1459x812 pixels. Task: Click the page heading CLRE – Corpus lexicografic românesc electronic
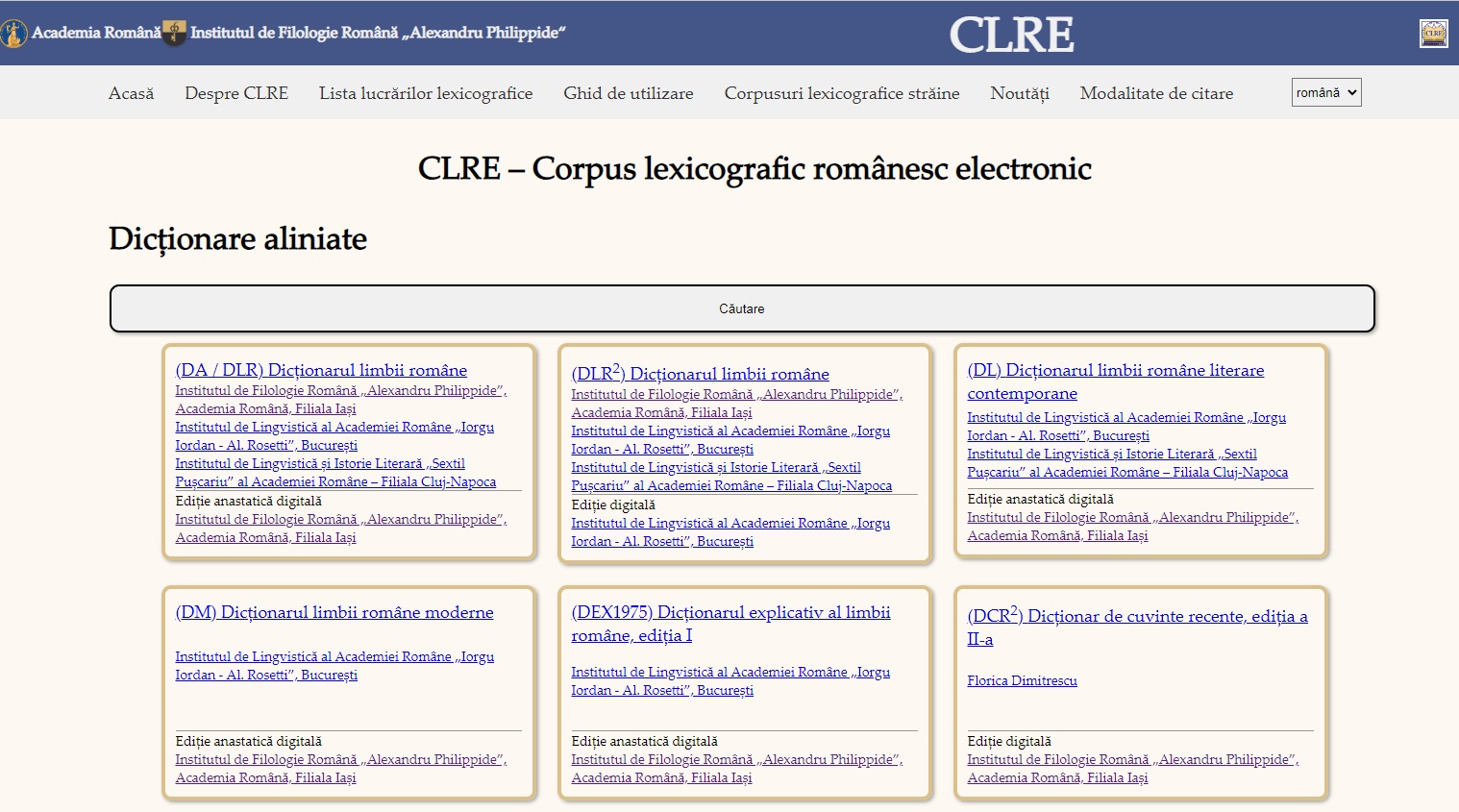(754, 168)
